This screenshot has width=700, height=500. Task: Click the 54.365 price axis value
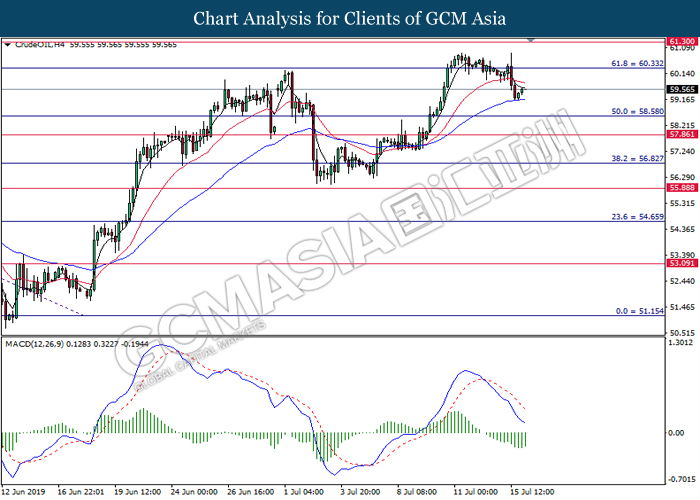(682, 229)
